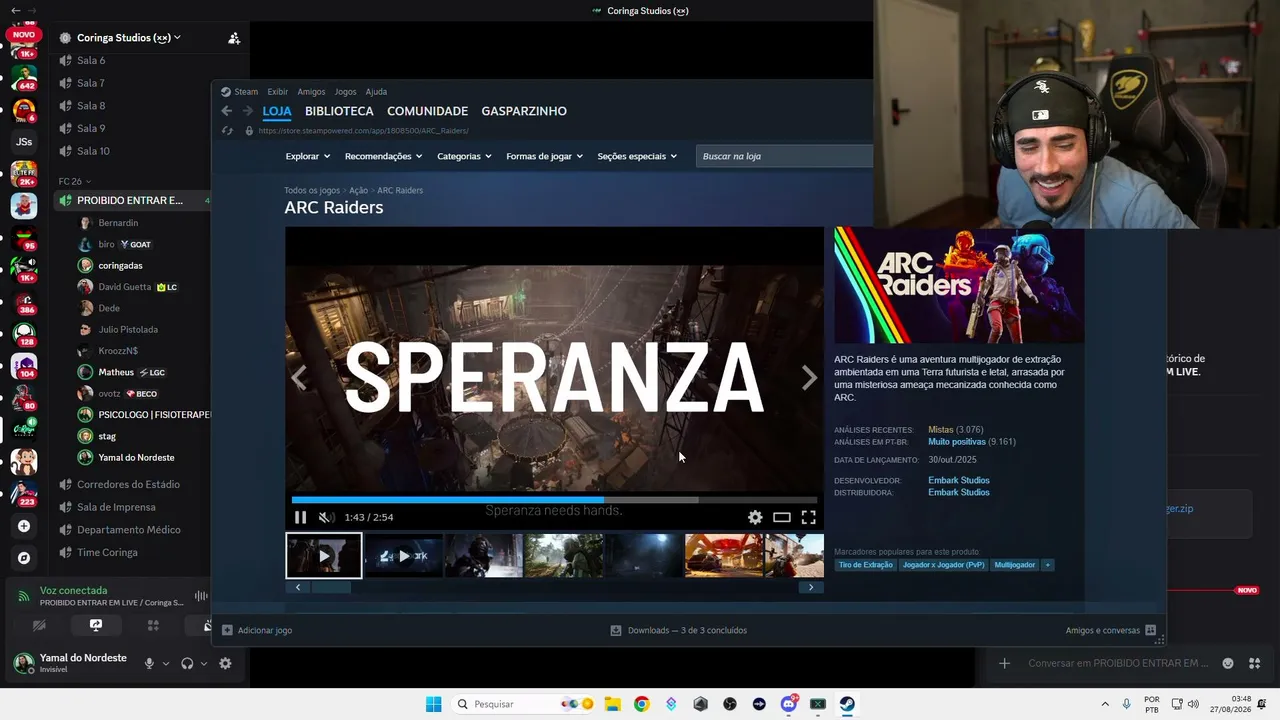Screen dimensions: 1280x720
Task: Open the Ação breadcrumb link
Action: [358, 190]
